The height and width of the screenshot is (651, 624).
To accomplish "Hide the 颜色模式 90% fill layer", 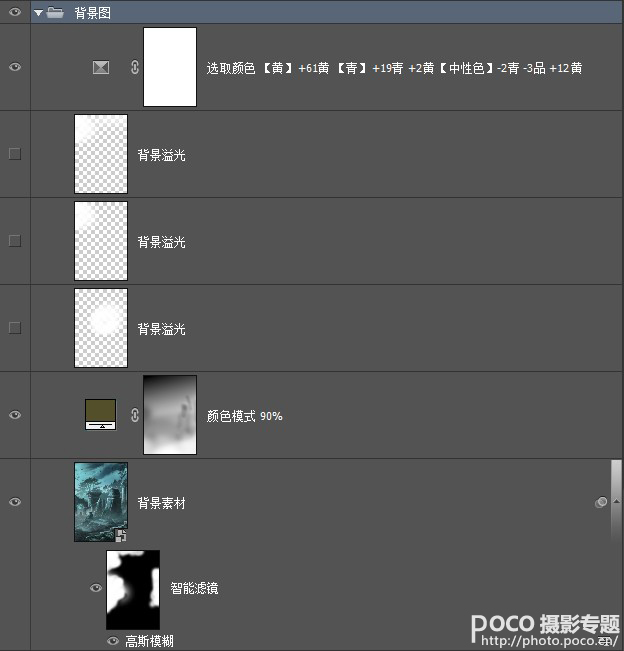I will coord(15,415).
